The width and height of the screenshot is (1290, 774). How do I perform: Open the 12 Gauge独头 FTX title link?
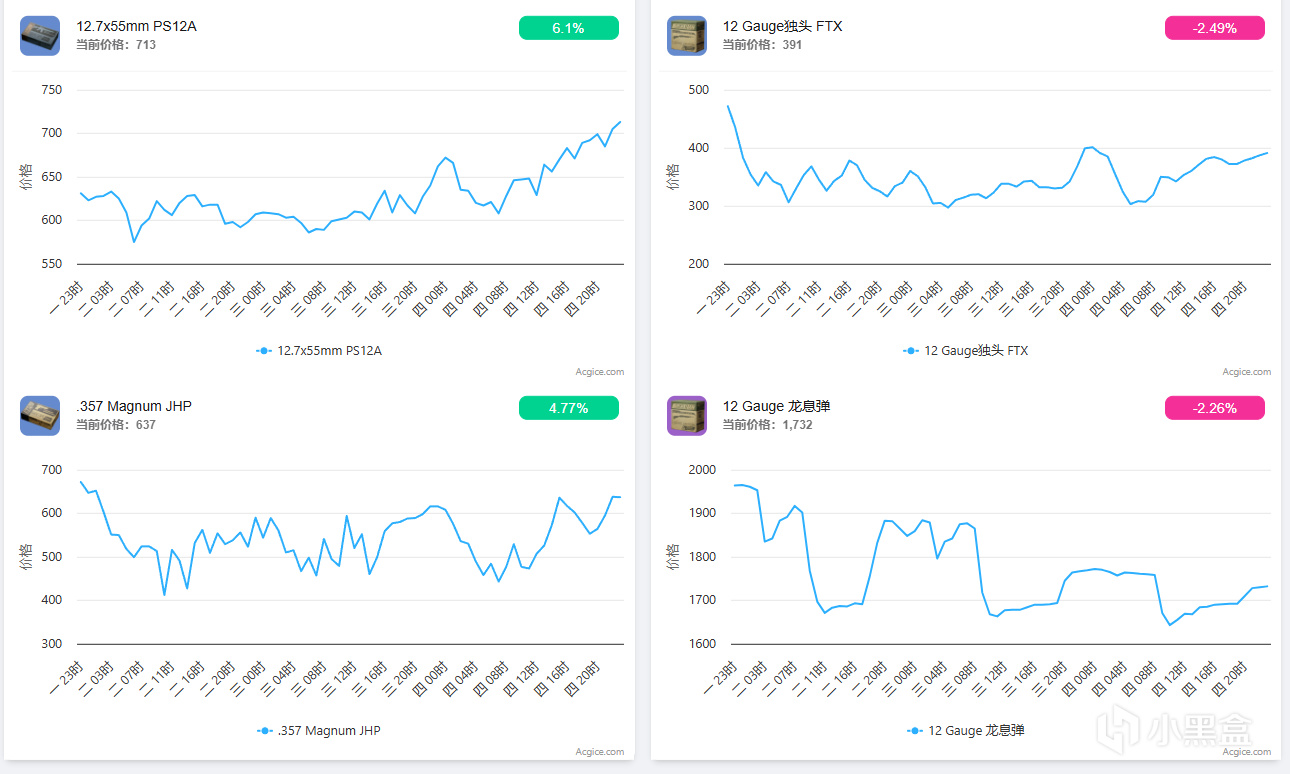pos(782,26)
